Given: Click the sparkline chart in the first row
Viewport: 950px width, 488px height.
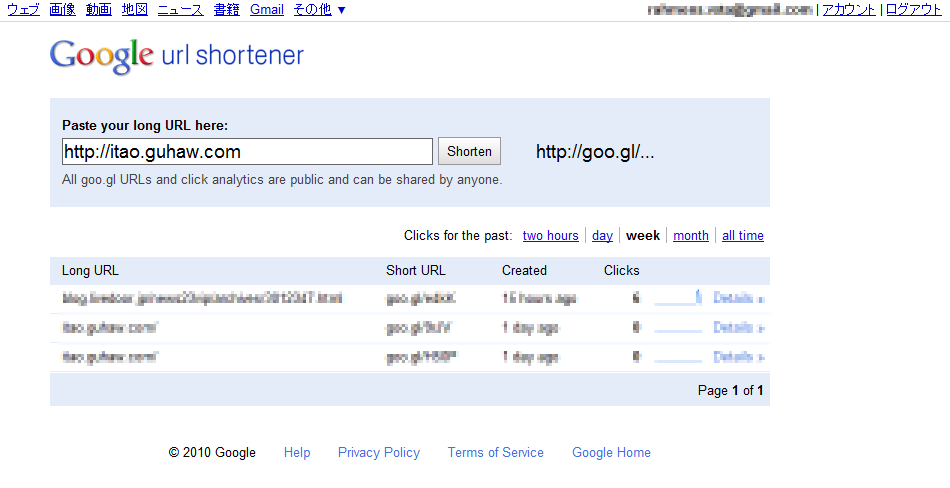Looking at the screenshot, I should click(x=678, y=298).
